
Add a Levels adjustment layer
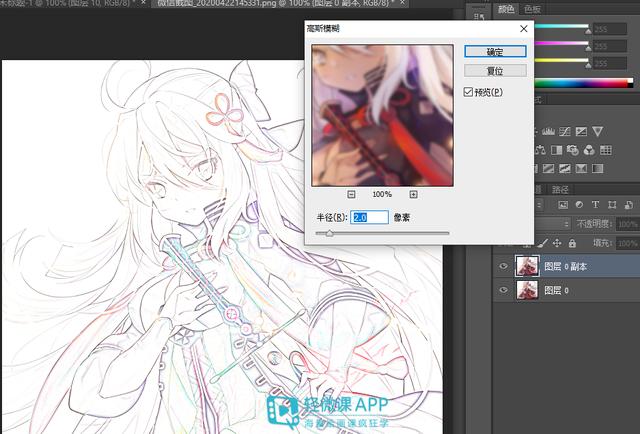point(548,131)
